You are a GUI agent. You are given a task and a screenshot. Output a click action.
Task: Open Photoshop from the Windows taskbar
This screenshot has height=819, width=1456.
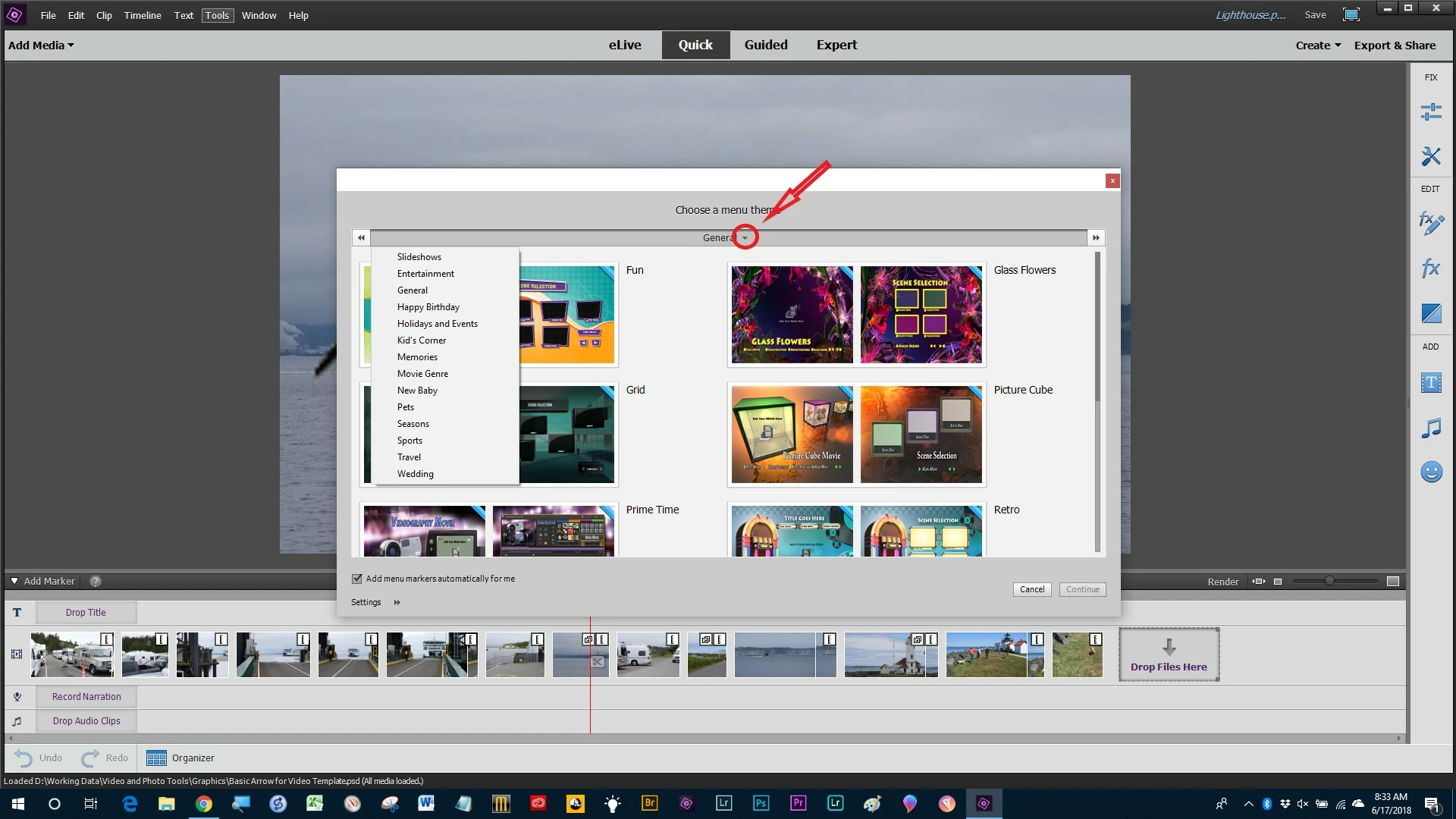[761, 803]
